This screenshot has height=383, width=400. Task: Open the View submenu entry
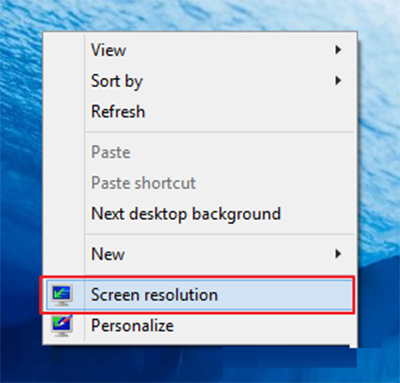pos(199,50)
